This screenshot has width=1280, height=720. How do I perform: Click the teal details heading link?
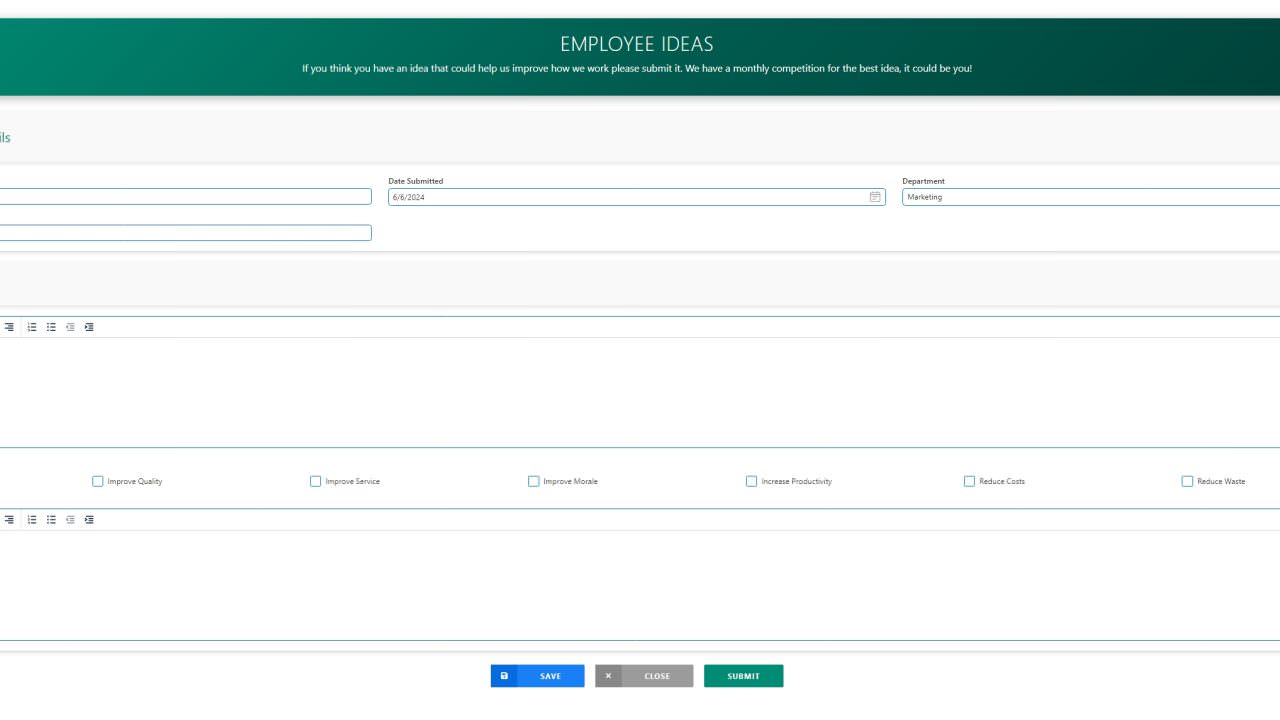tap(5, 137)
